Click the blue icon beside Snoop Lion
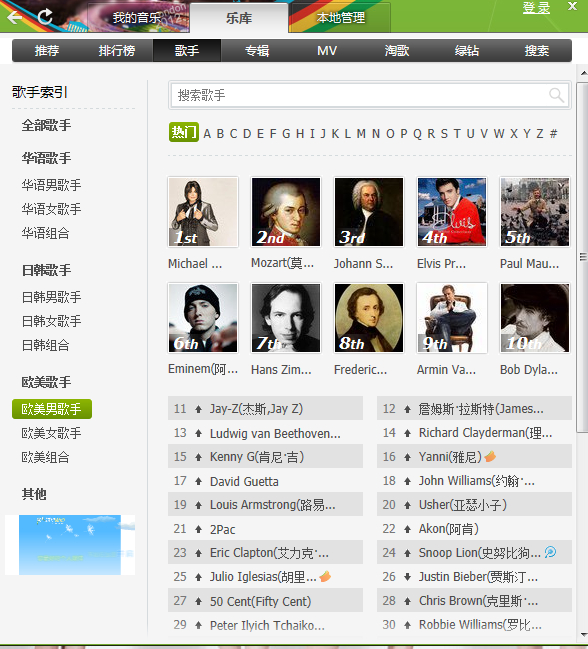This screenshot has width=588, height=649. [x=550, y=552]
